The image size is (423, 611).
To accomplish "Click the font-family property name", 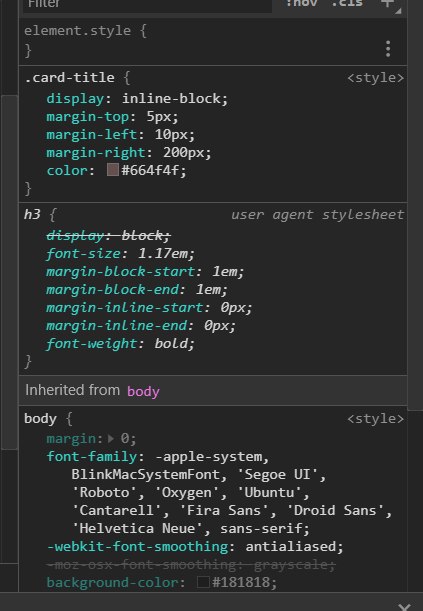I will point(92,457).
